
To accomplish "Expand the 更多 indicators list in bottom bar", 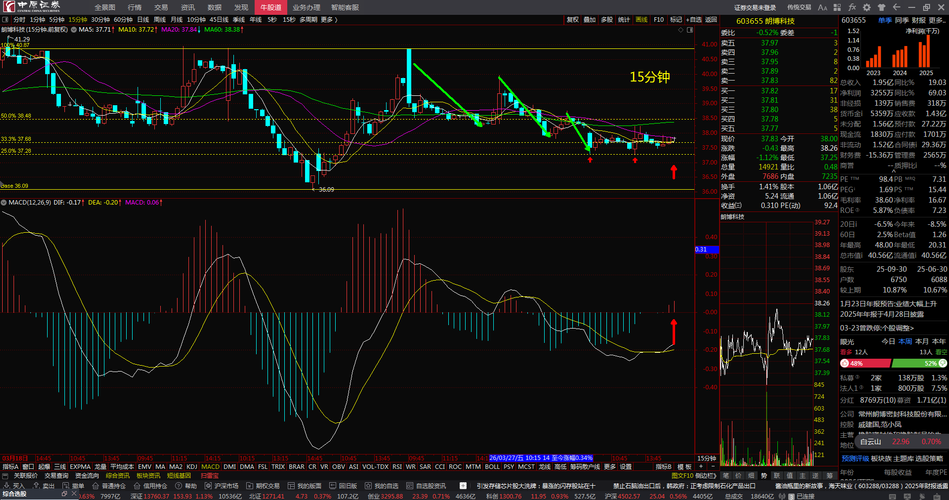I will 609,467.
